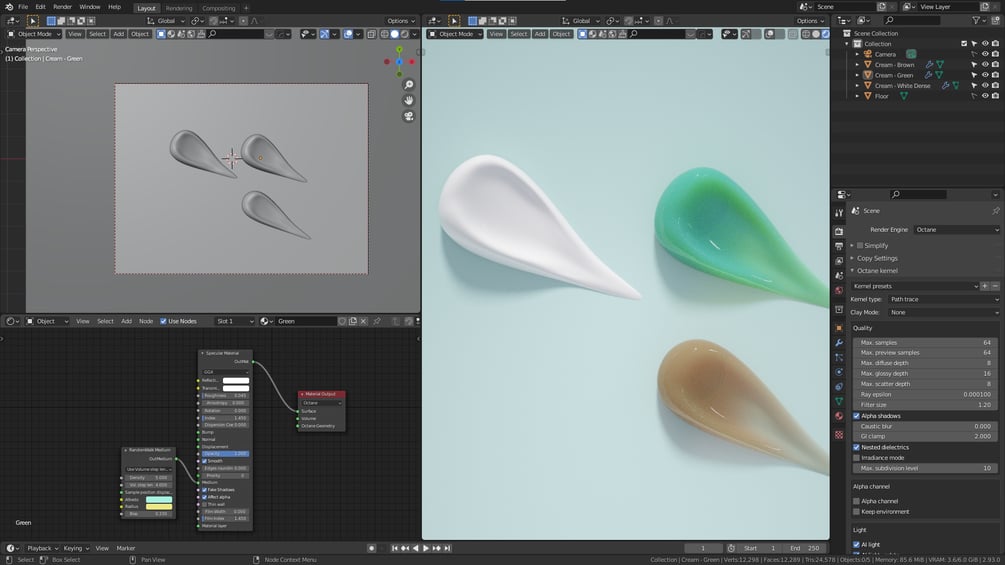Click the Max. samples value slider
1005x565 pixels.
point(925,343)
